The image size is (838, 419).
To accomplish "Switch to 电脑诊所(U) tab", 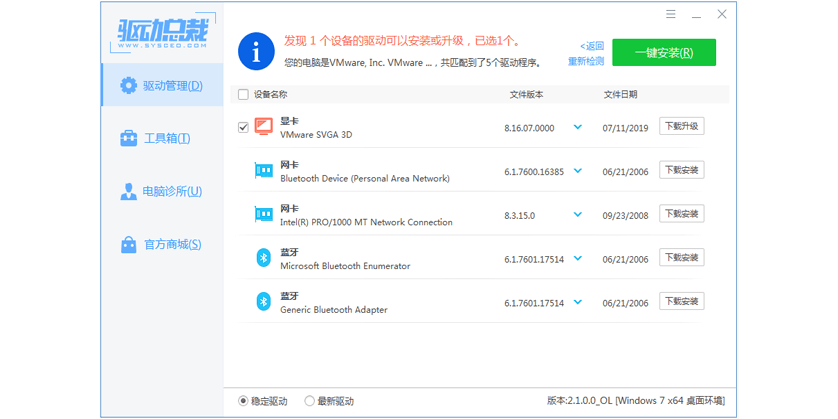I will coord(160,191).
